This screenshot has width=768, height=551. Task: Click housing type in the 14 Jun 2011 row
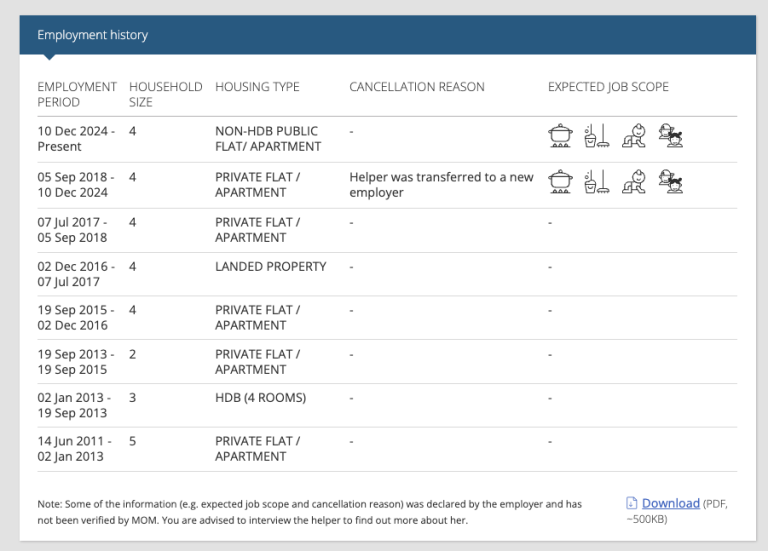pos(258,449)
